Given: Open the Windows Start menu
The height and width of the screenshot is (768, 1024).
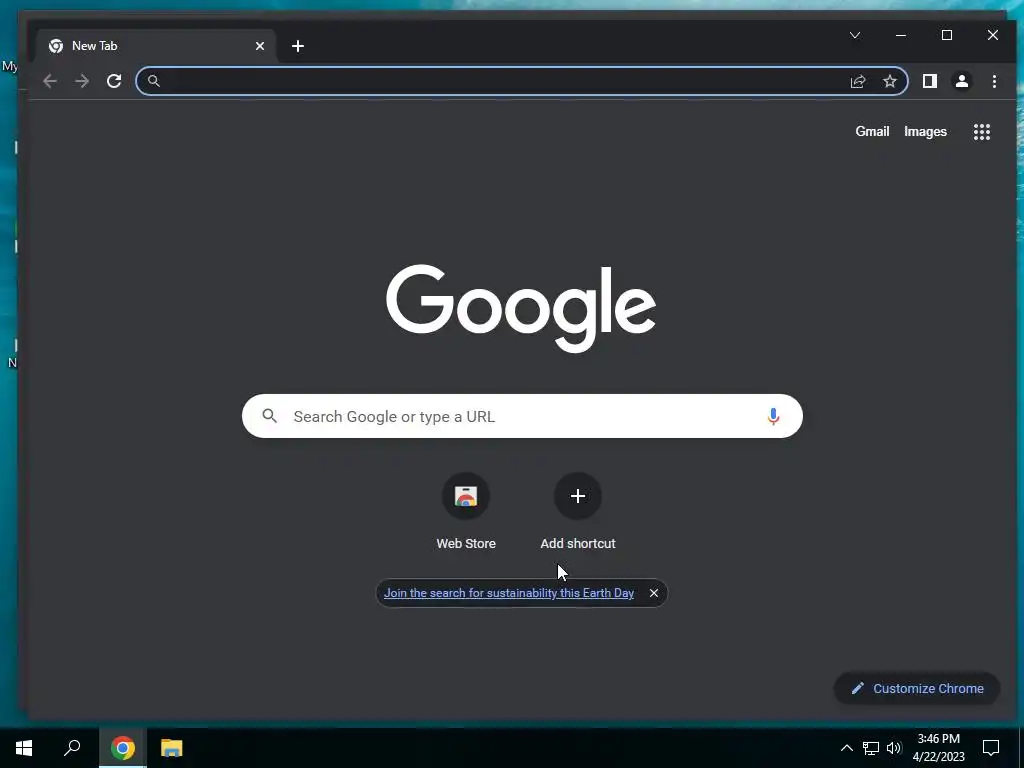Looking at the screenshot, I should coord(24,748).
